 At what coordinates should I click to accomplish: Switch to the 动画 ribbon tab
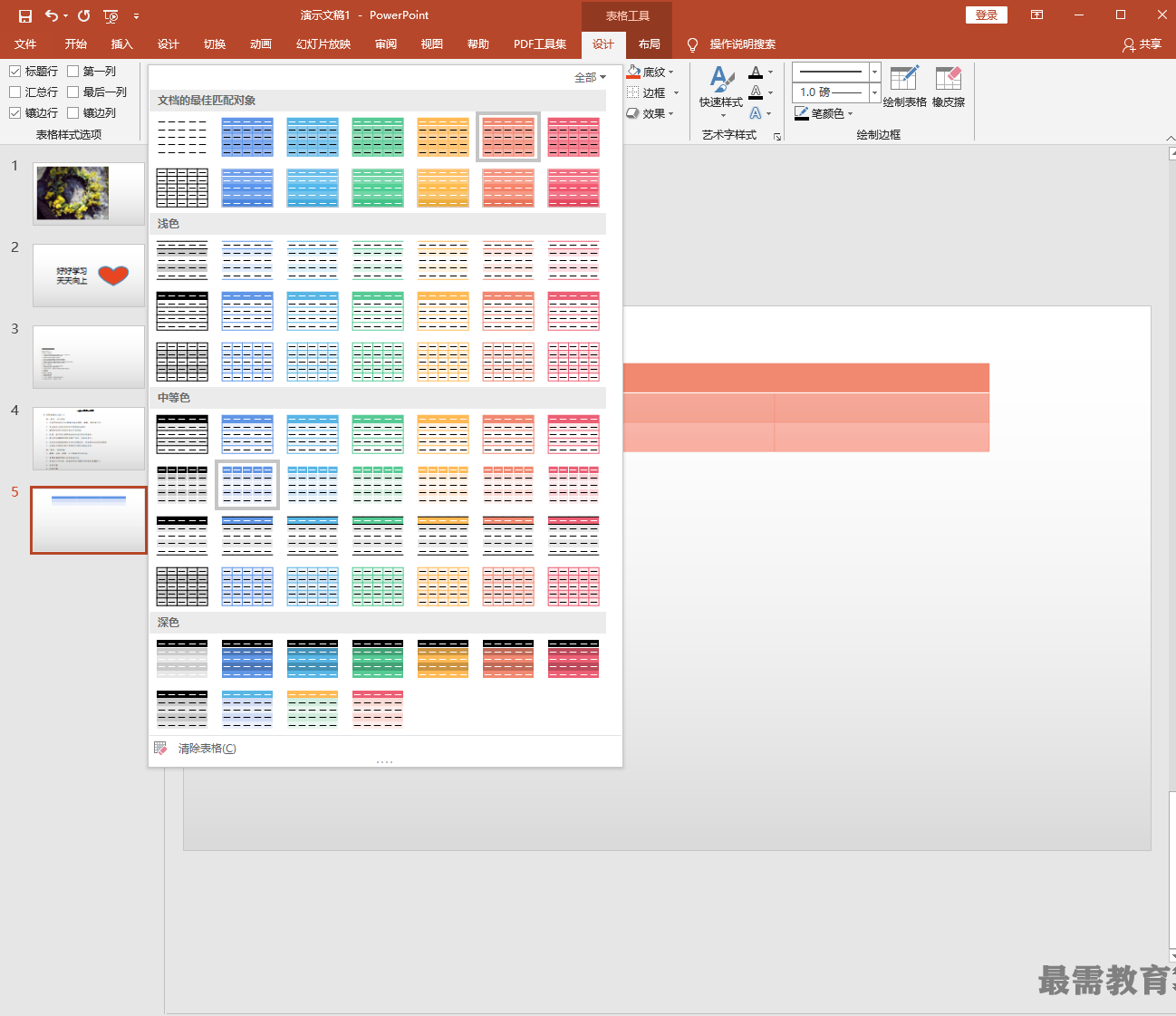click(261, 44)
